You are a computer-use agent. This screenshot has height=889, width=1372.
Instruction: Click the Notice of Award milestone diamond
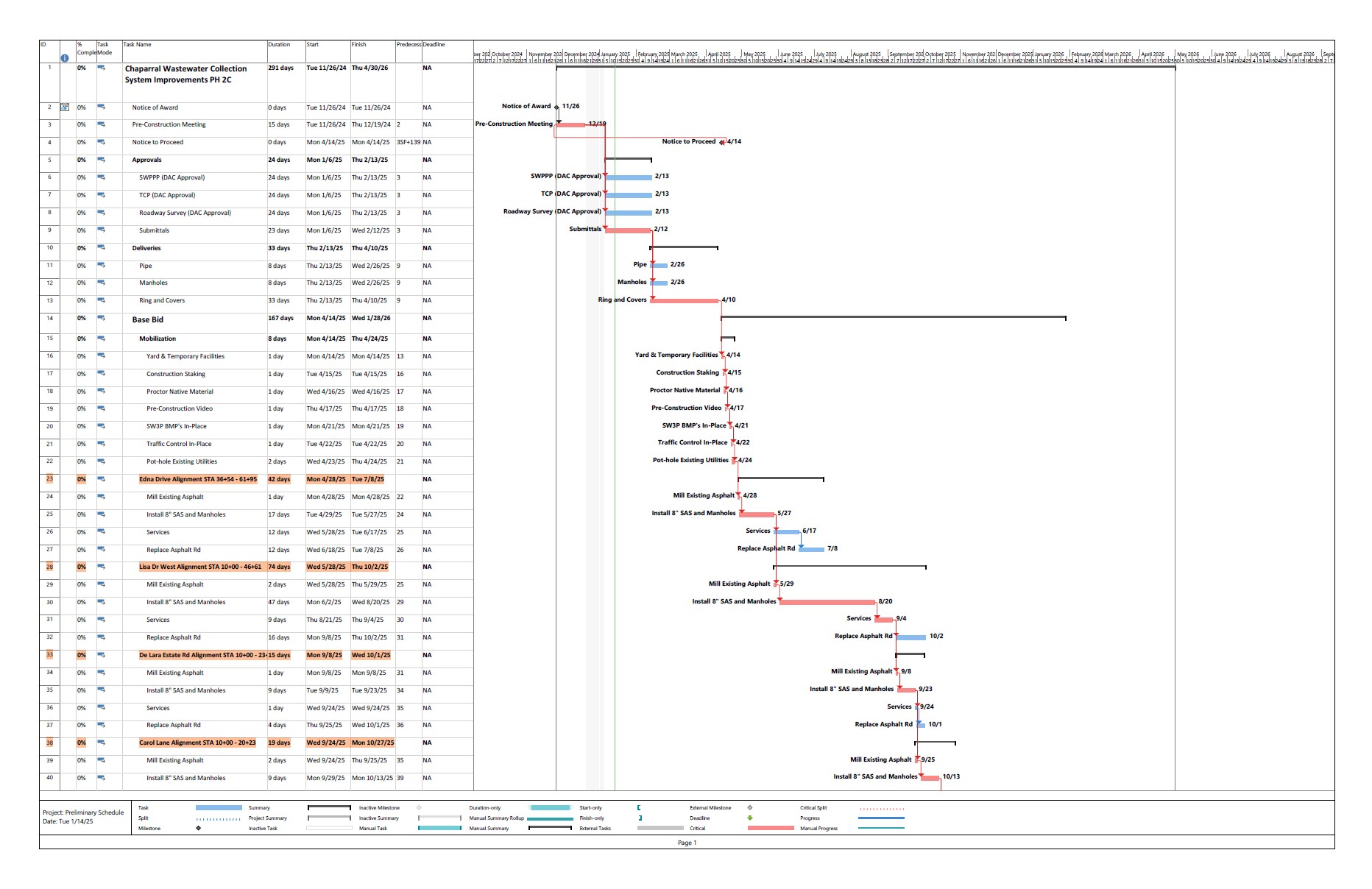click(556, 107)
